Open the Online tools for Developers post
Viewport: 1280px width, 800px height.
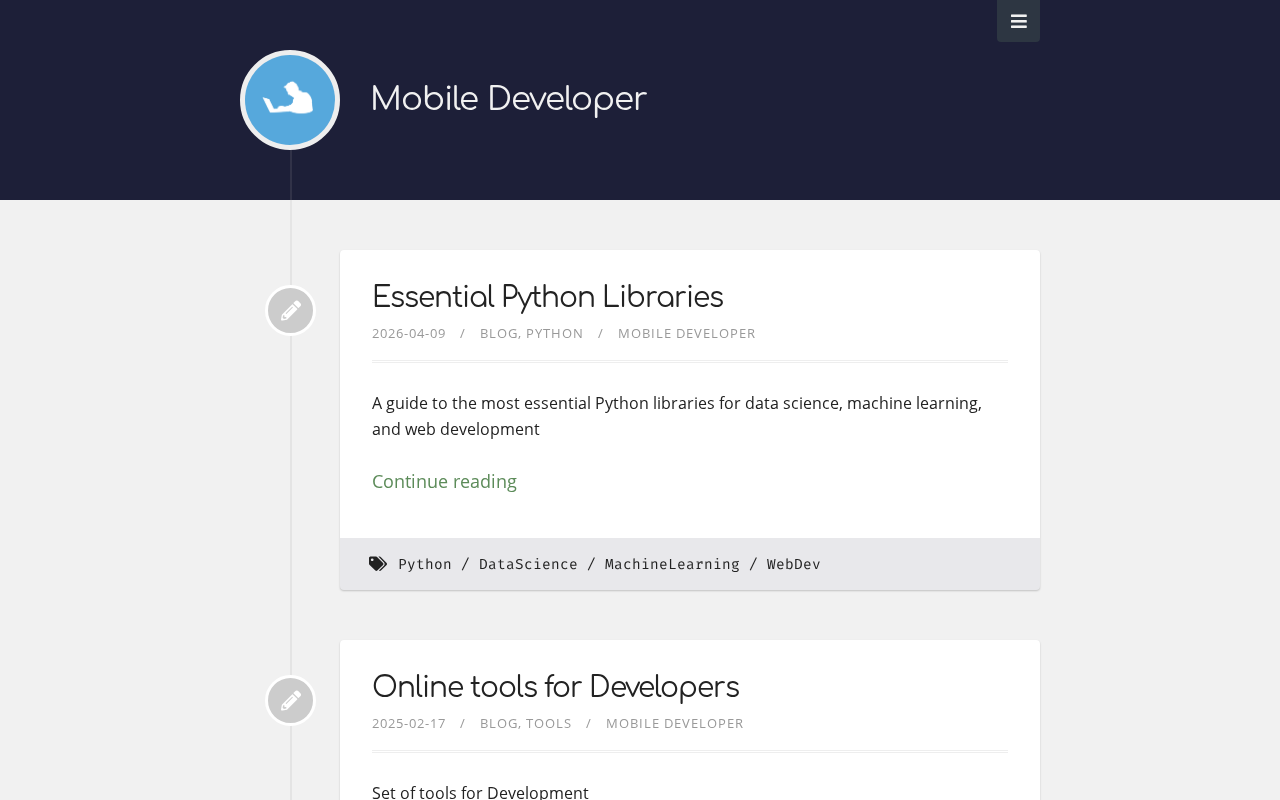555,687
